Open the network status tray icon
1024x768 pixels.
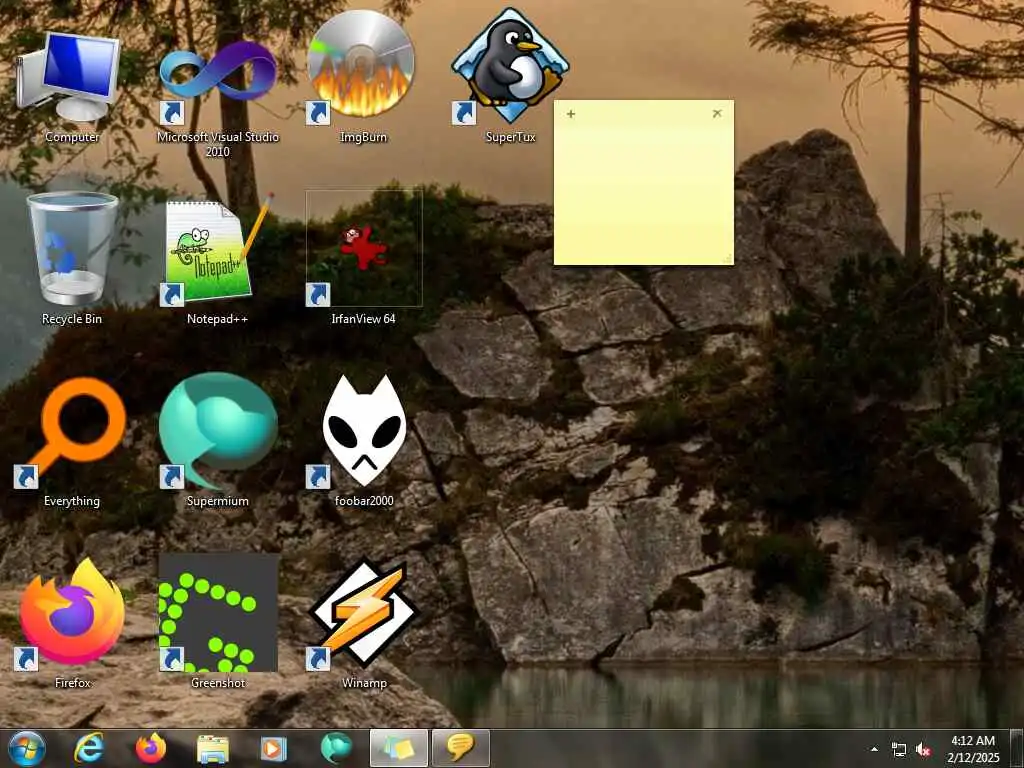click(x=899, y=750)
